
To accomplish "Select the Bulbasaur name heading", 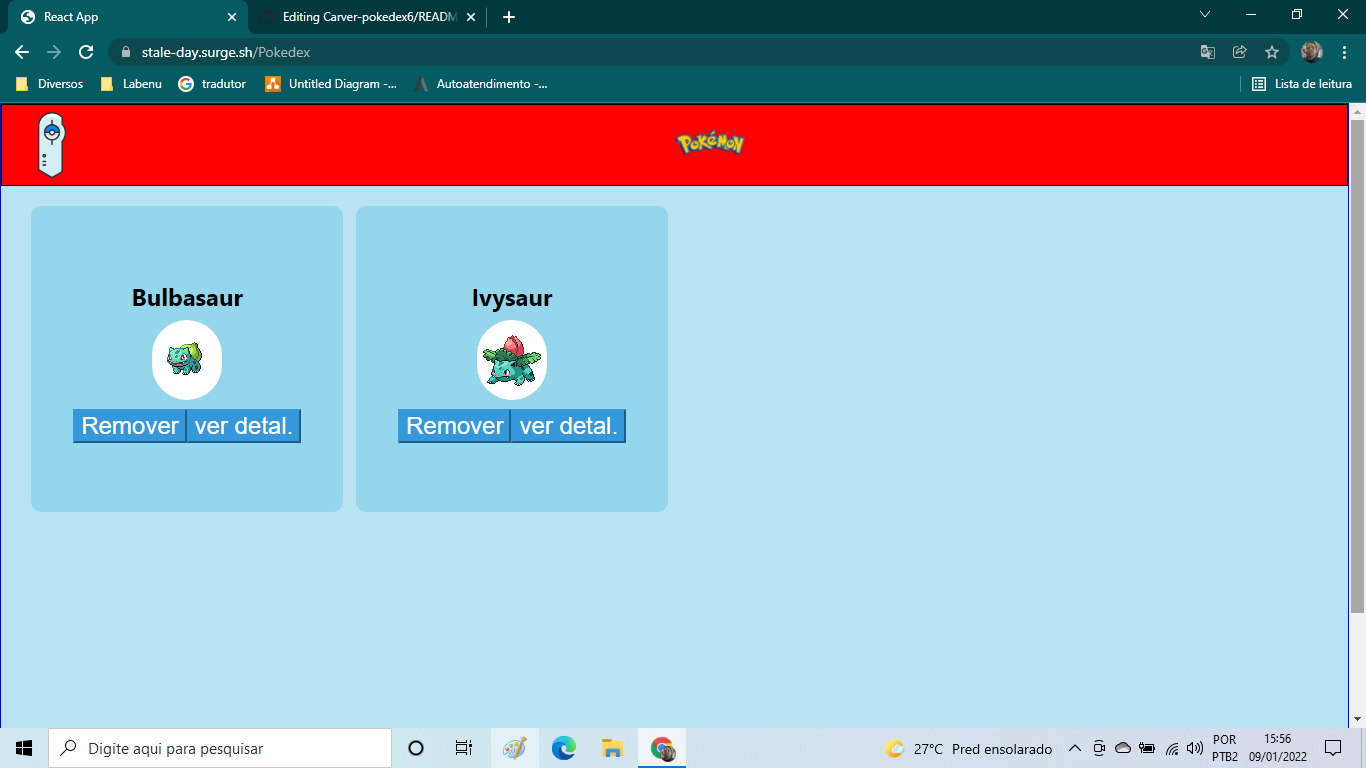I will point(187,298).
